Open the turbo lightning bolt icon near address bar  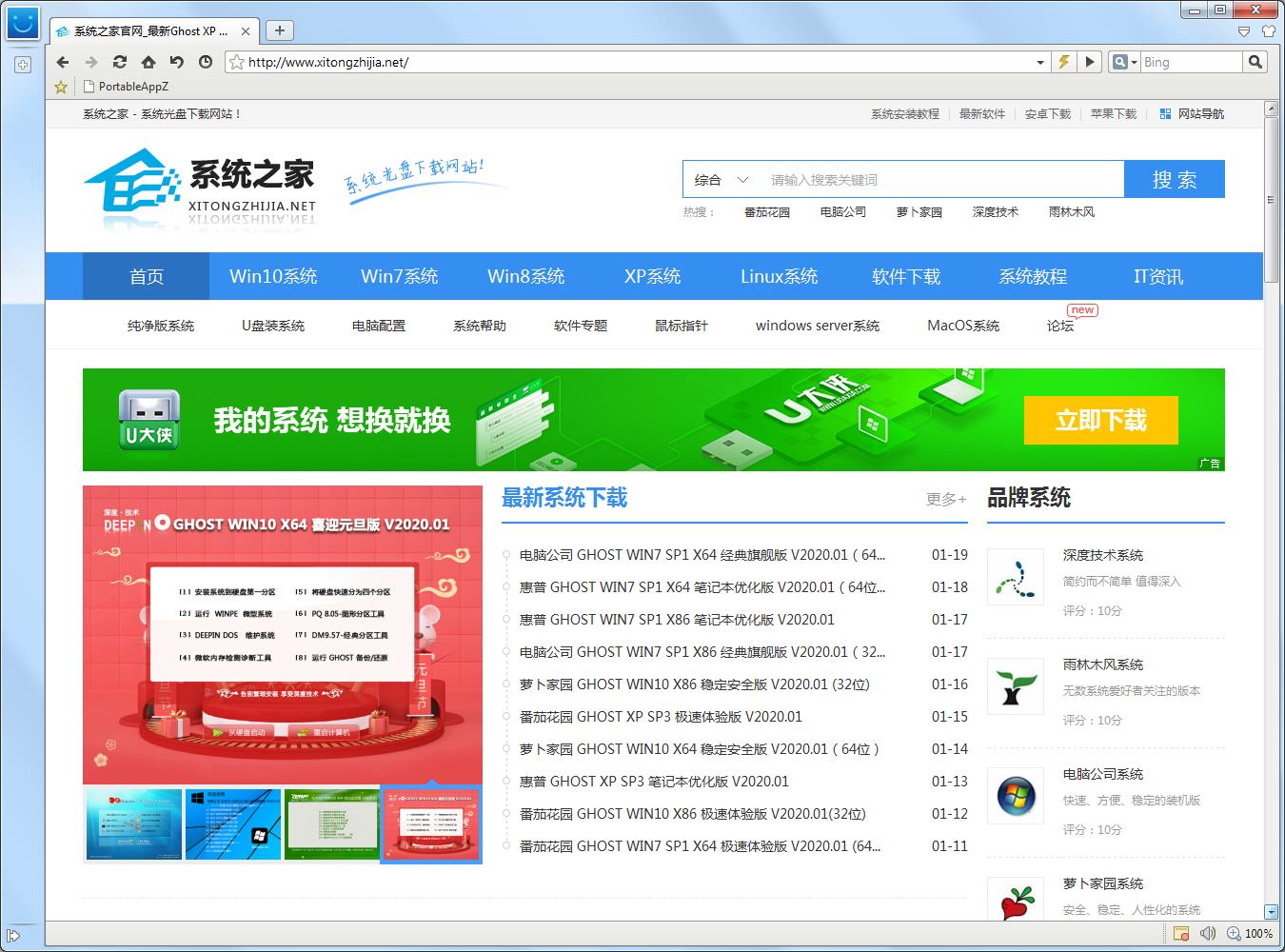[x=1063, y=62]
